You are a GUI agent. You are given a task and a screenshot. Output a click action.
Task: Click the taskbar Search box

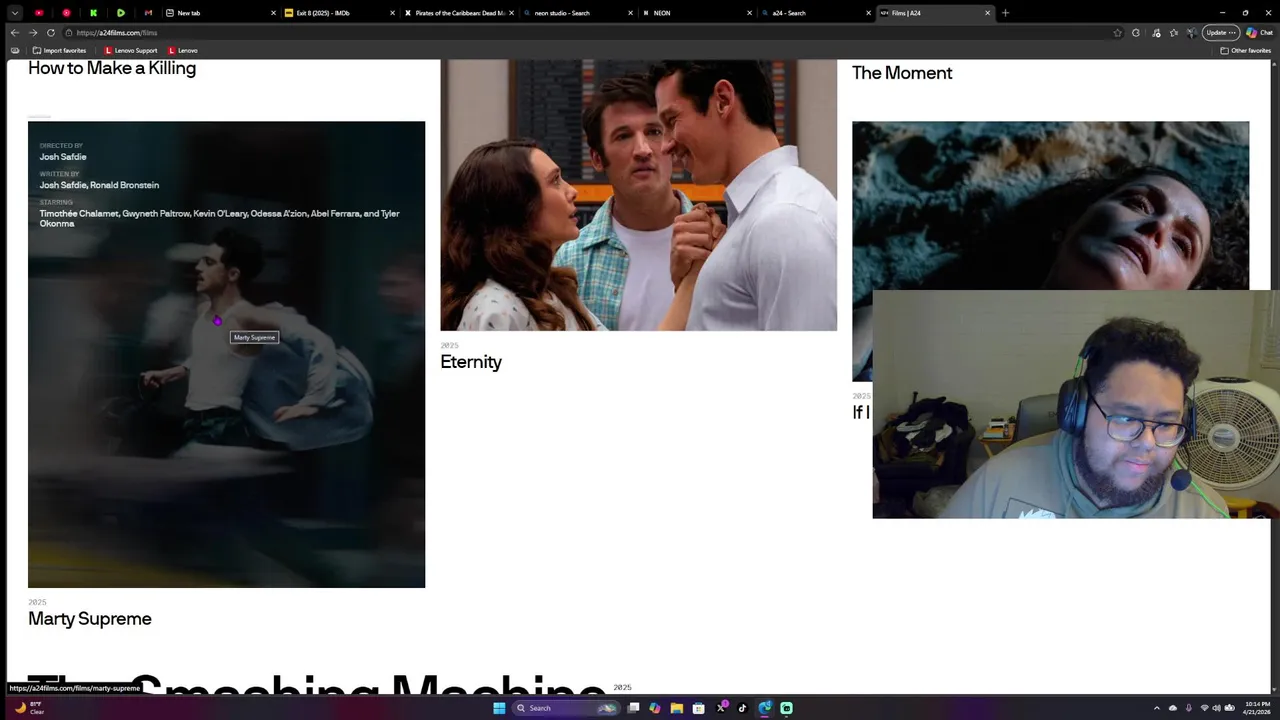(566, 708)
